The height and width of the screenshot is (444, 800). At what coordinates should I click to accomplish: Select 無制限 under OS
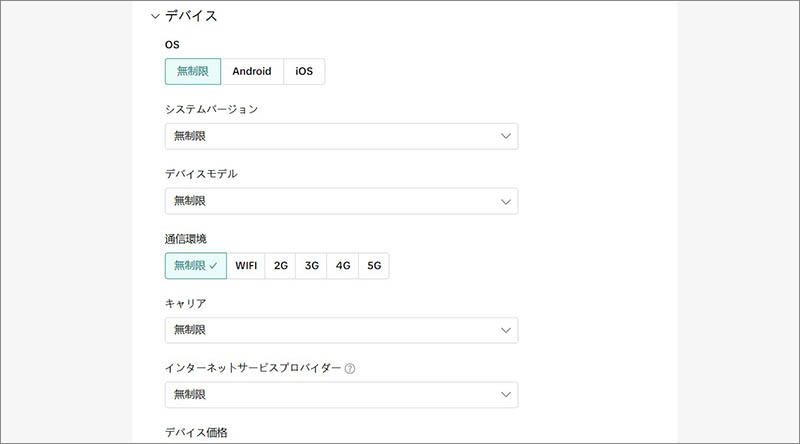(x=193, y=72)
